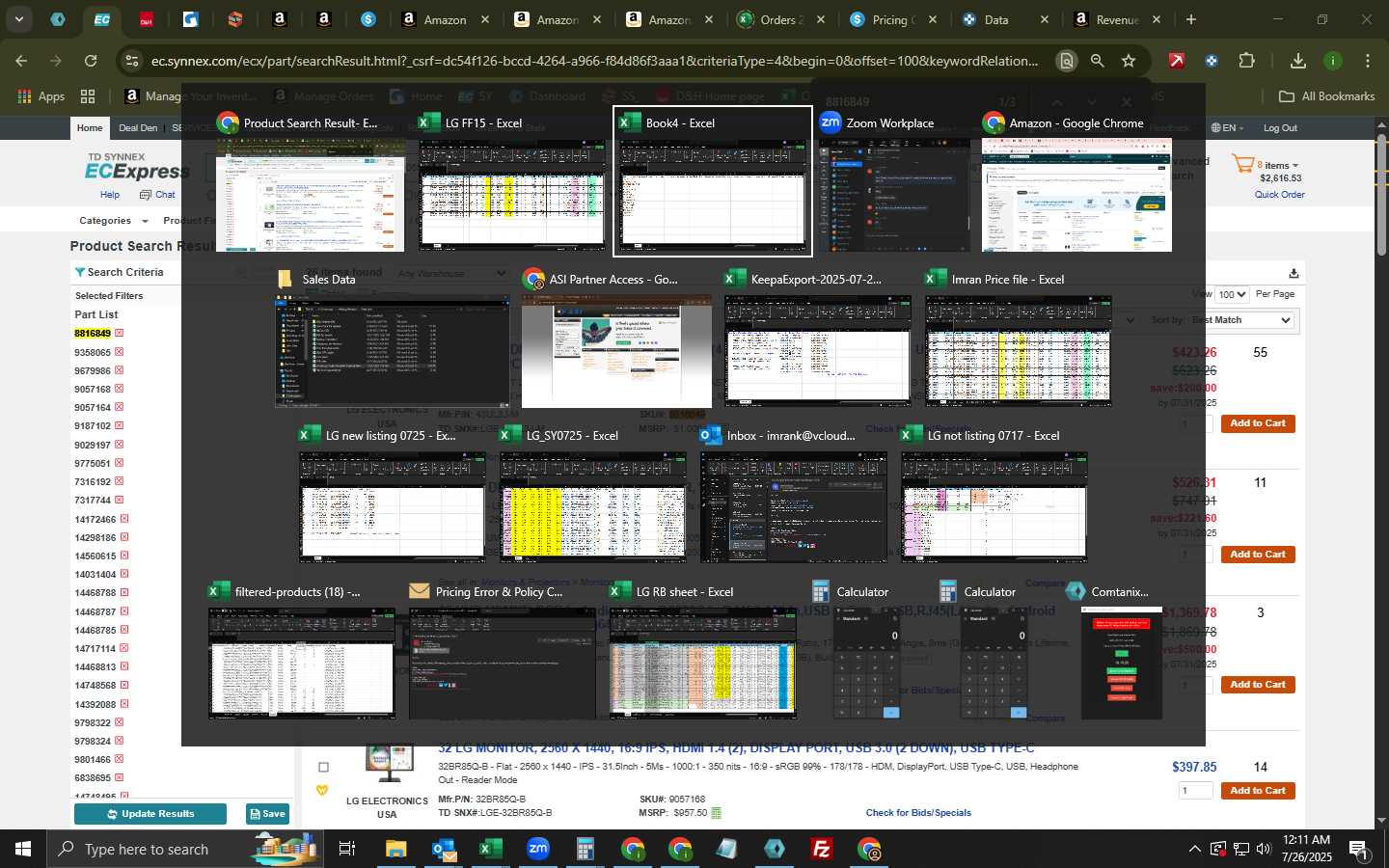Viewport: 1389px width, 868px height.
Task: Open the Chrome three-dot menu
Action: coord(1368,61)
